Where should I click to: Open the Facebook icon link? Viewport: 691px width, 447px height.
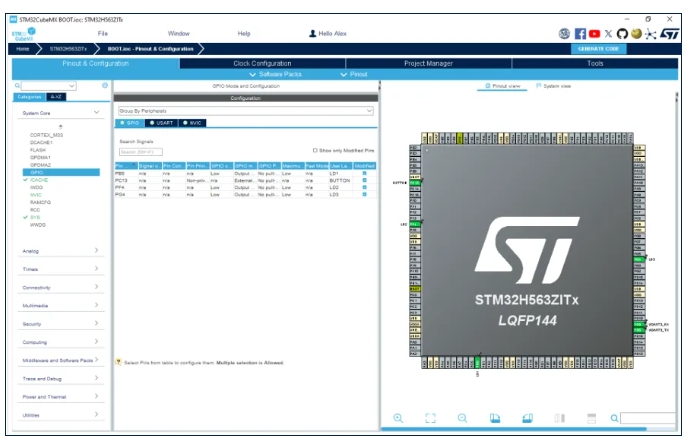coord(580,34)
